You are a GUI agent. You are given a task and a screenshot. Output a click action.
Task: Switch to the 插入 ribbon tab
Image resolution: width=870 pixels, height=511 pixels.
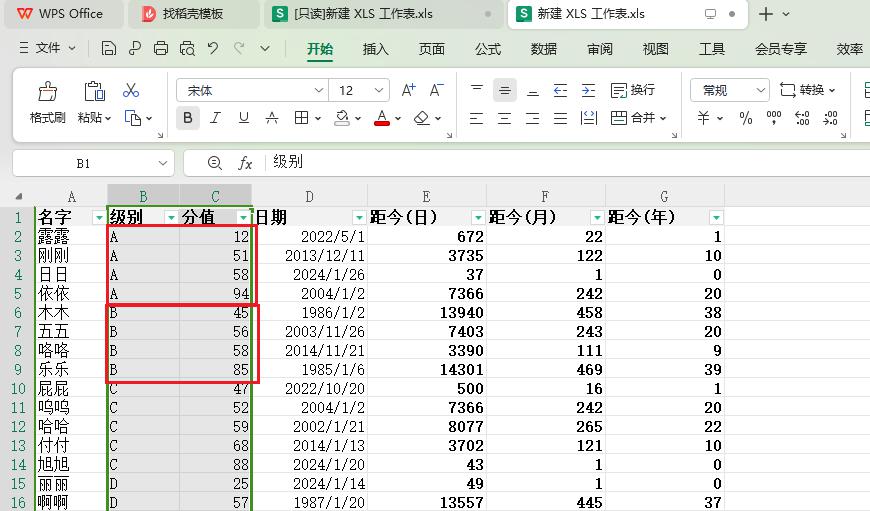click(x=376, y=49)
